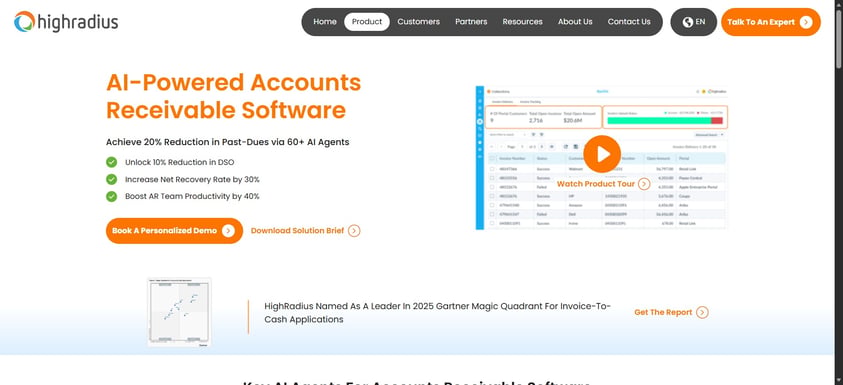Click the HighRadius Named As A Leader text
Image resolution: width=843 pixels, height=385 pixels.
click(438, 312)
